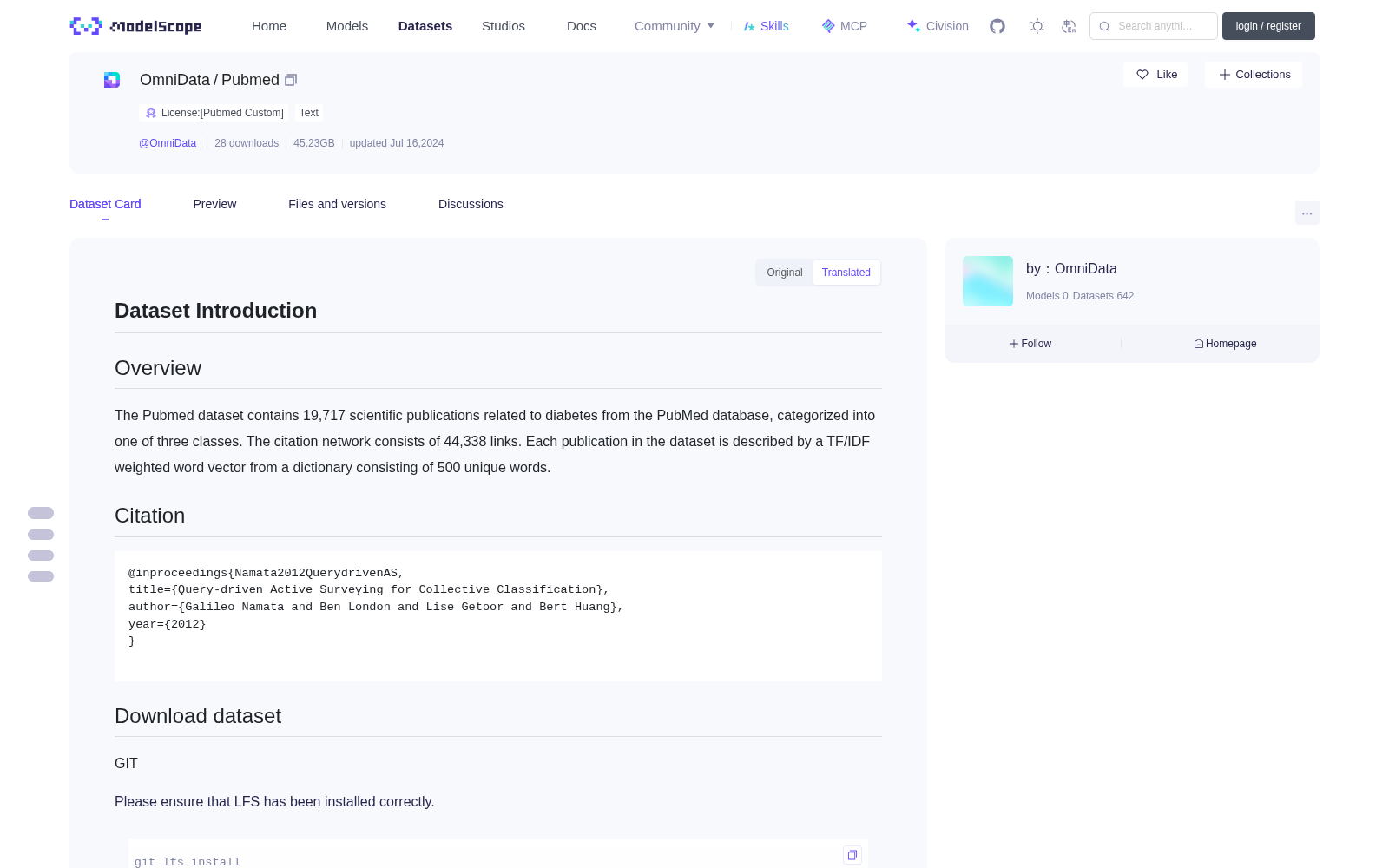The width and height of the screenshot is (1389, 868).
Task: Switch card to Translated language
Action: coord(846,273)
